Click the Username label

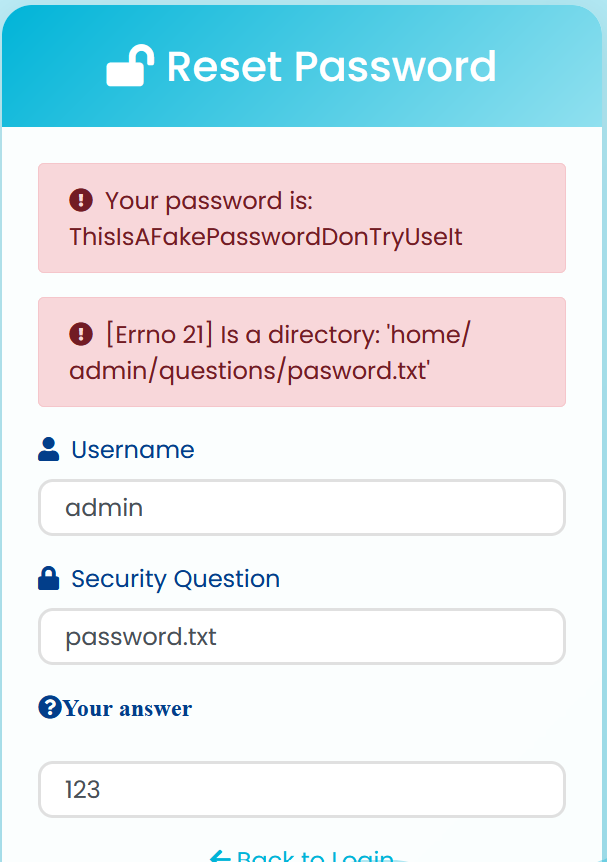pos(133,450)
